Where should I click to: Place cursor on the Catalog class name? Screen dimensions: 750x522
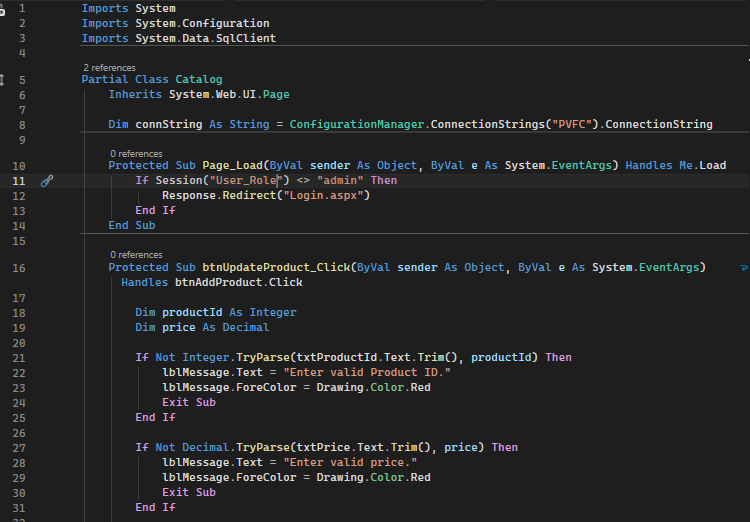[x=198, y=79]
